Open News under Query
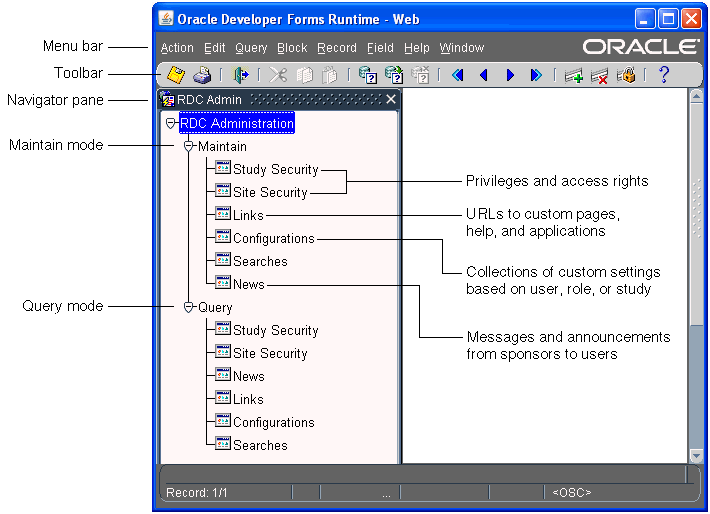Image resolution: width=710 pixels, height=514 pixels. [x=249, y=376]
